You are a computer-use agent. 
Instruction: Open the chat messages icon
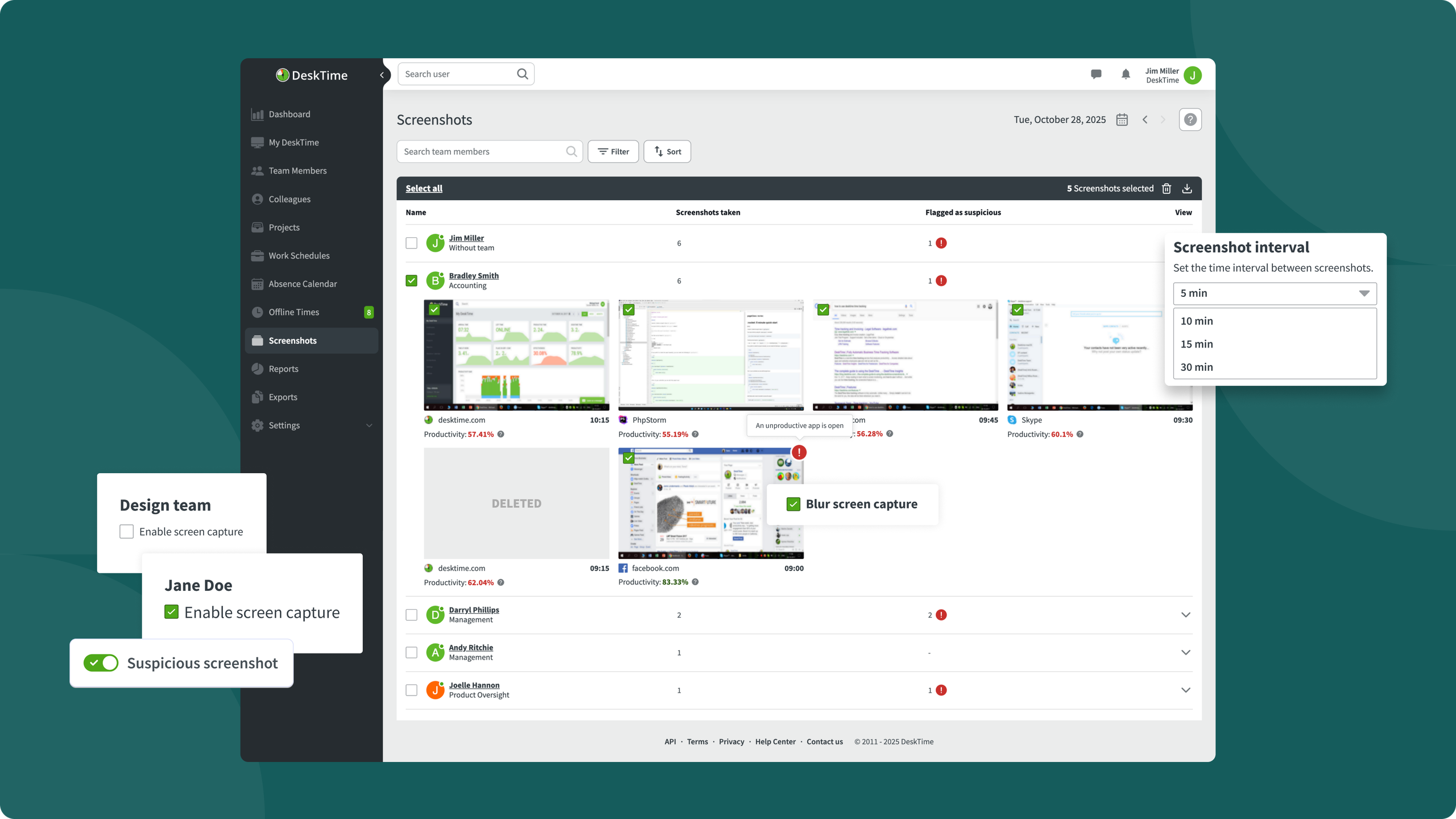[1096, 75]
